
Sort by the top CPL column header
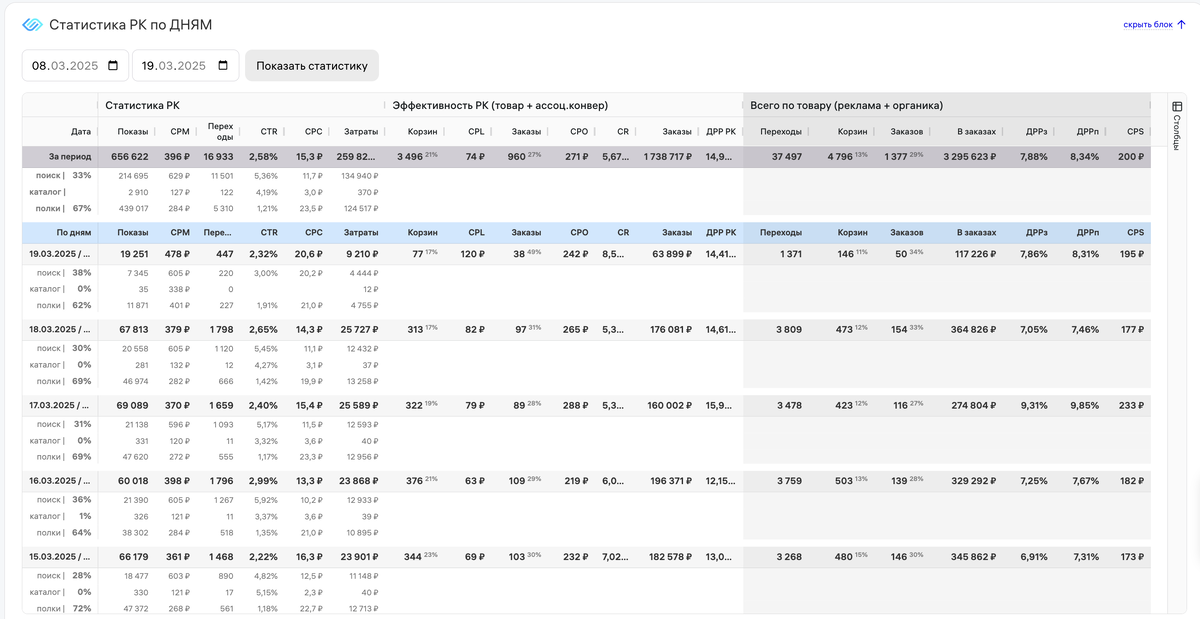coord(476,132)
